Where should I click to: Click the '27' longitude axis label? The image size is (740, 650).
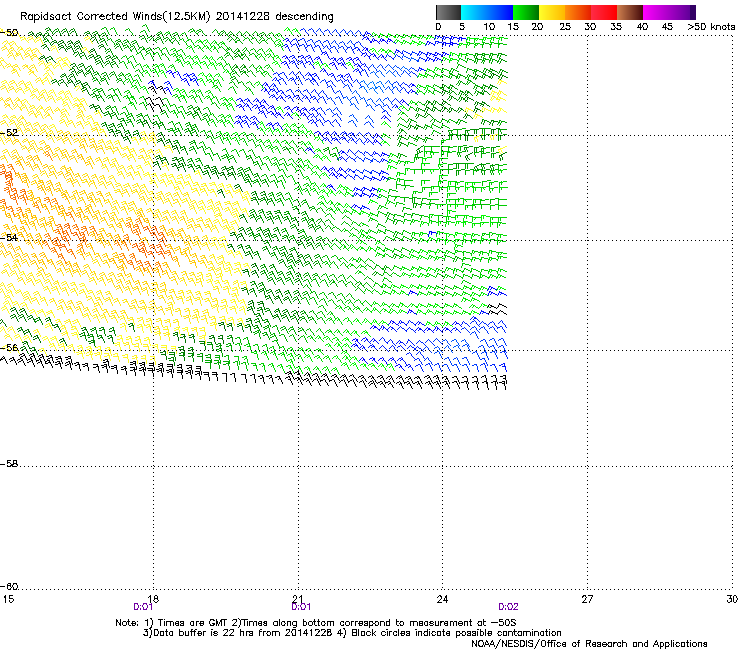[x=587, y=599]
